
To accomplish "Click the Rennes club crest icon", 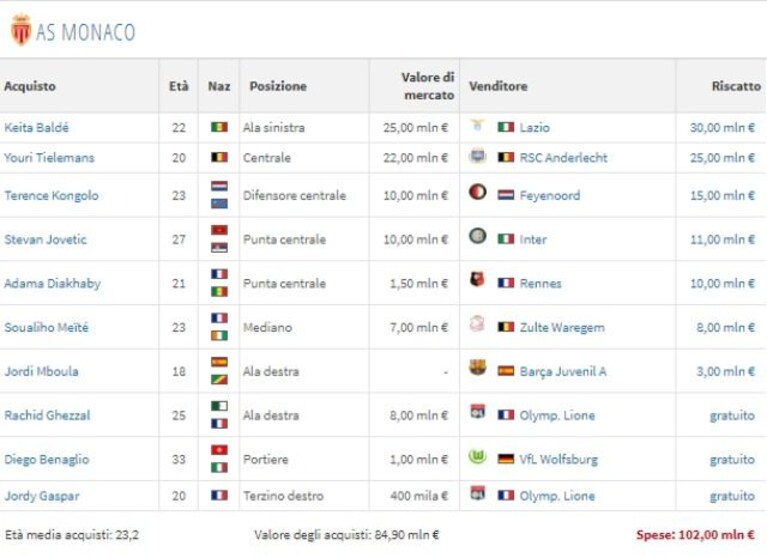I will pyautogui.click(x=477, y=280).
